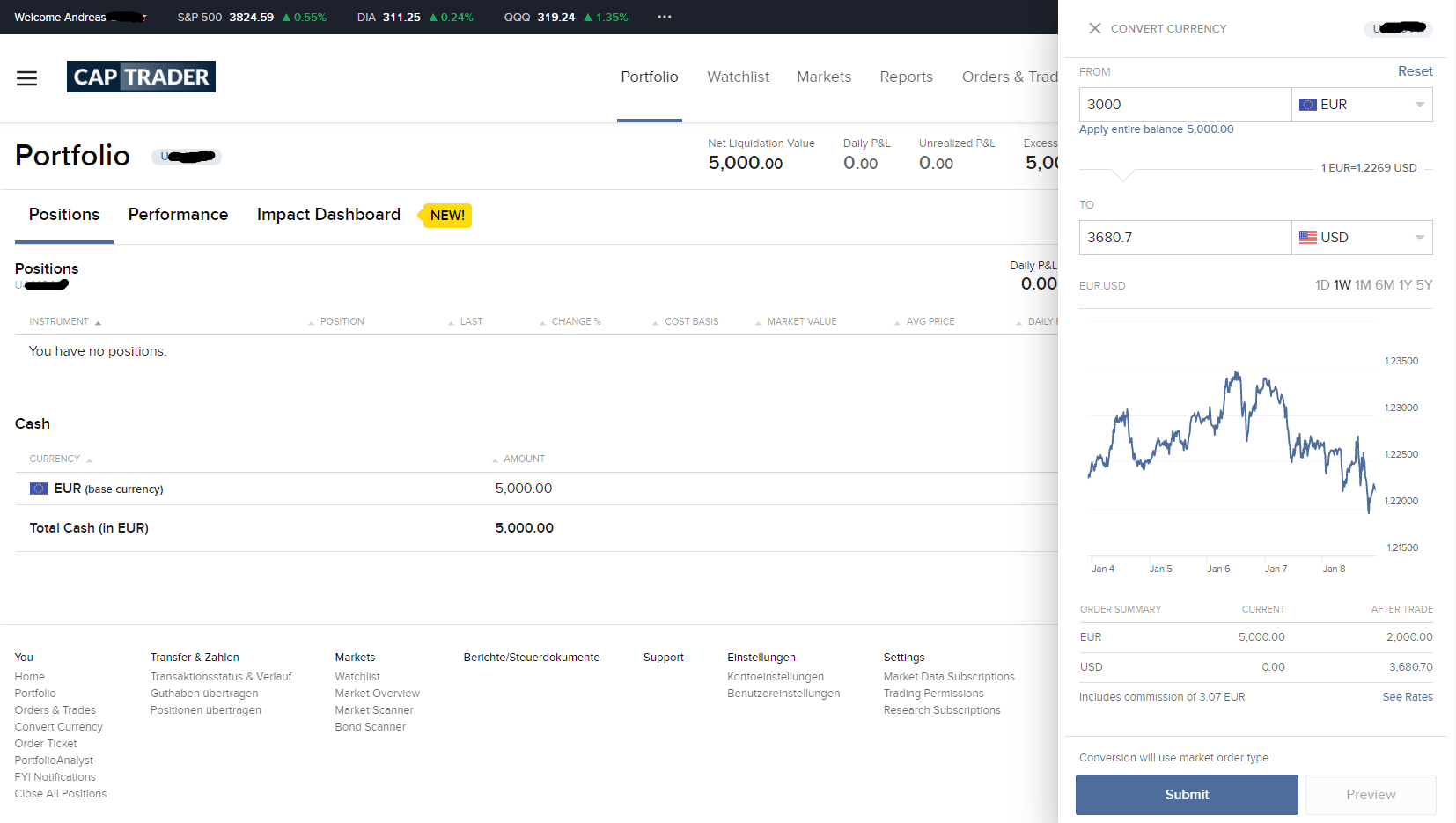Open footer PortfolioAnalyst link
Viewport: 1456px width, 823px height.
(54, 761)
